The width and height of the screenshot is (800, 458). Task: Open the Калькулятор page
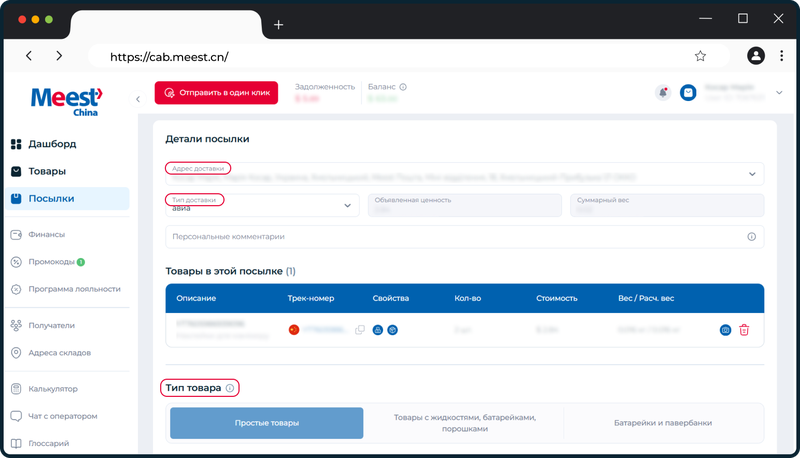click(x=53, y=389)
